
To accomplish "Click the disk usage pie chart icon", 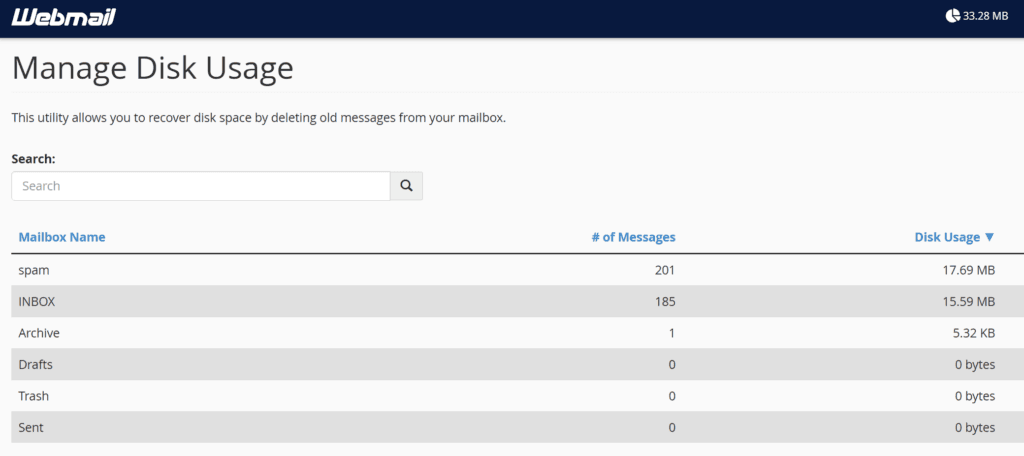I will pos(952,16).
